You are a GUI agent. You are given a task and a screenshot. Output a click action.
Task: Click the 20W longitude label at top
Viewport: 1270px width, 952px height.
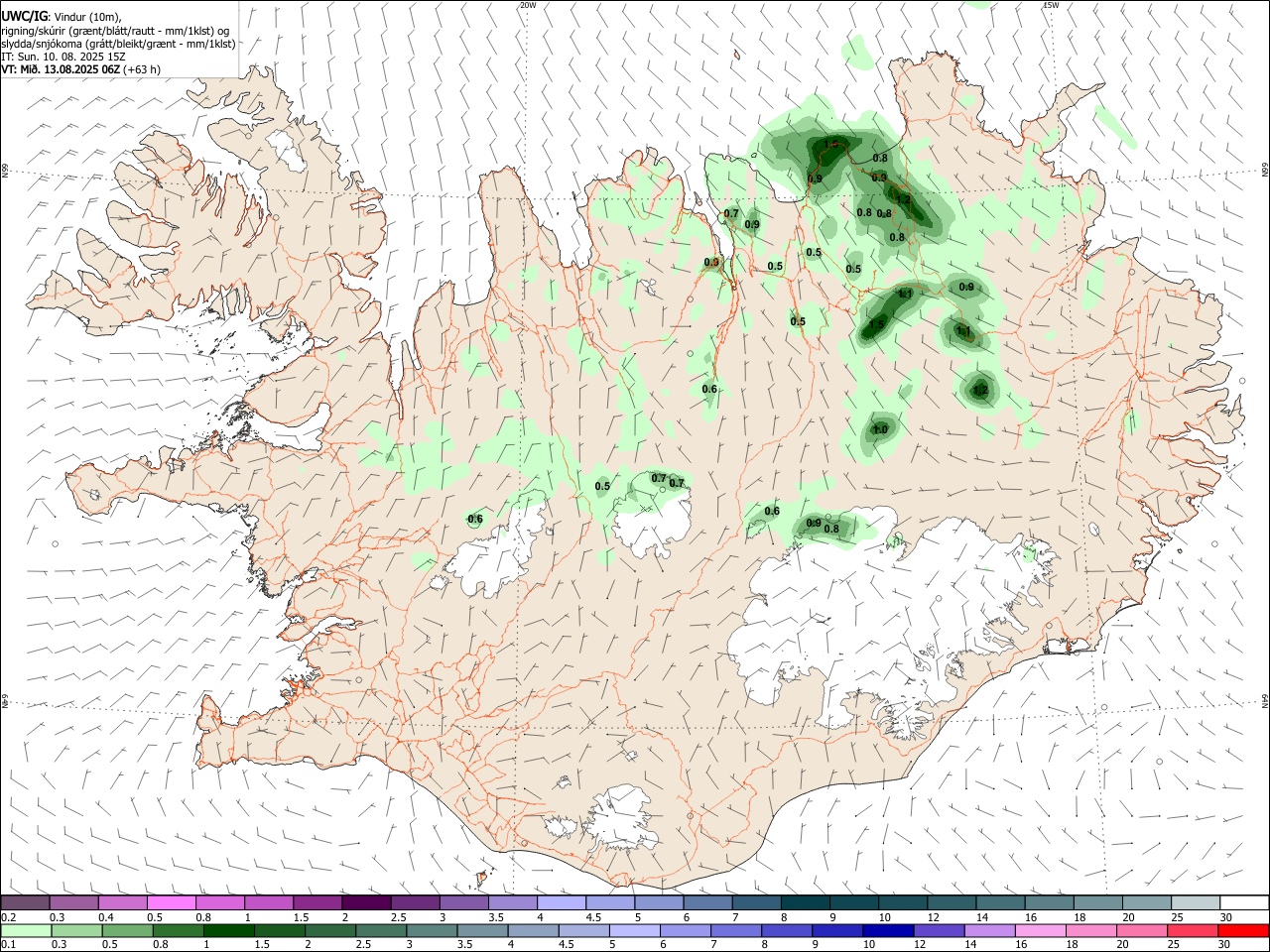coord(528,5)
